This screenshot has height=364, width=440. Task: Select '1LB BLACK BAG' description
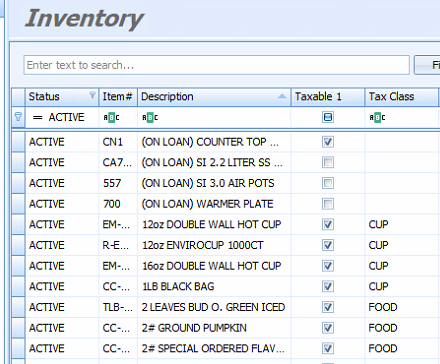[178, 287]
